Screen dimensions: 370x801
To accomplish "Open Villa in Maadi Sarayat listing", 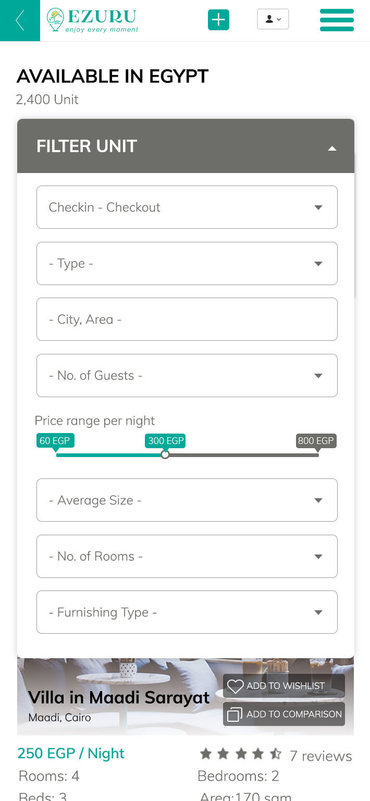I will coord(119,697).
